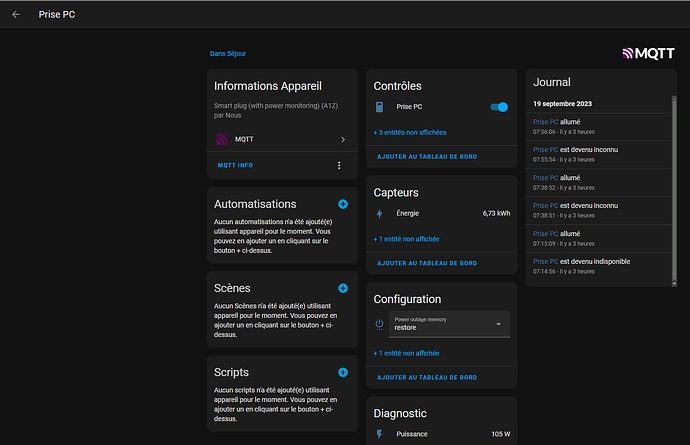The height and width of the screenshot is (445, 690).
Task: Open Prise PC link in 07:38:52 journal entry
Action: tap(546, 178)
